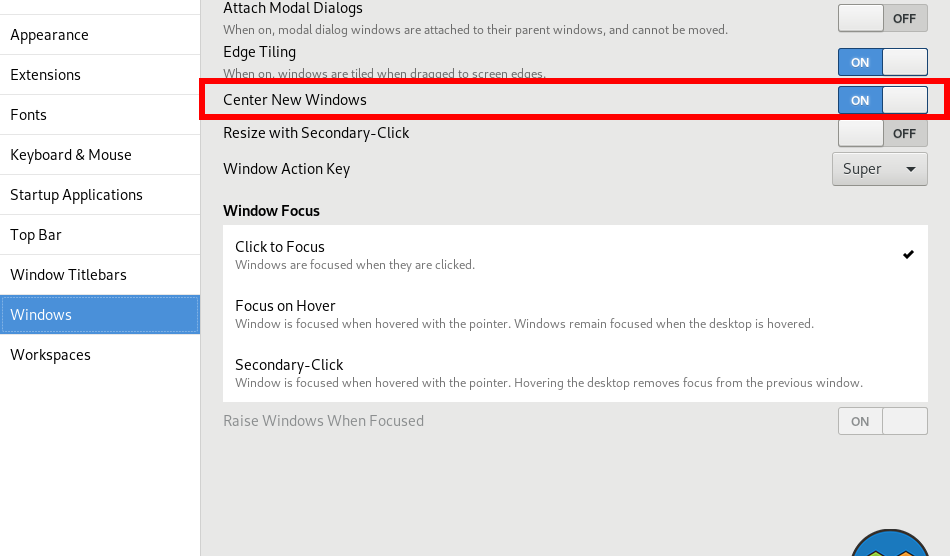Image resolution: width=950 pixels, height=556 pixels.
Task: Open Window Titlebars settings
Action: point(68,275)
